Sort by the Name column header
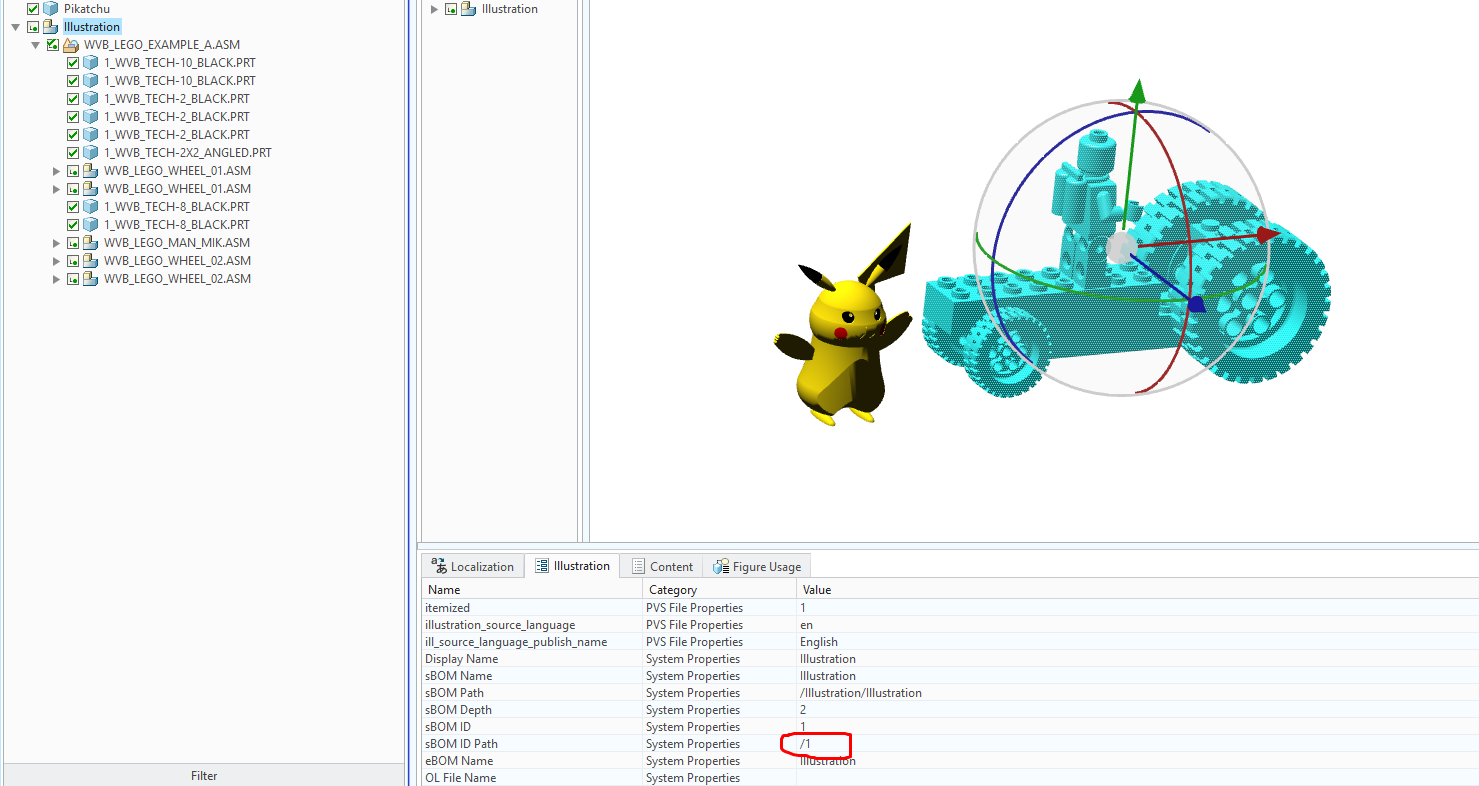Image resolution: width=1479 pixels, height=786 pixels. pyautogui.click(x=532, y=590)
